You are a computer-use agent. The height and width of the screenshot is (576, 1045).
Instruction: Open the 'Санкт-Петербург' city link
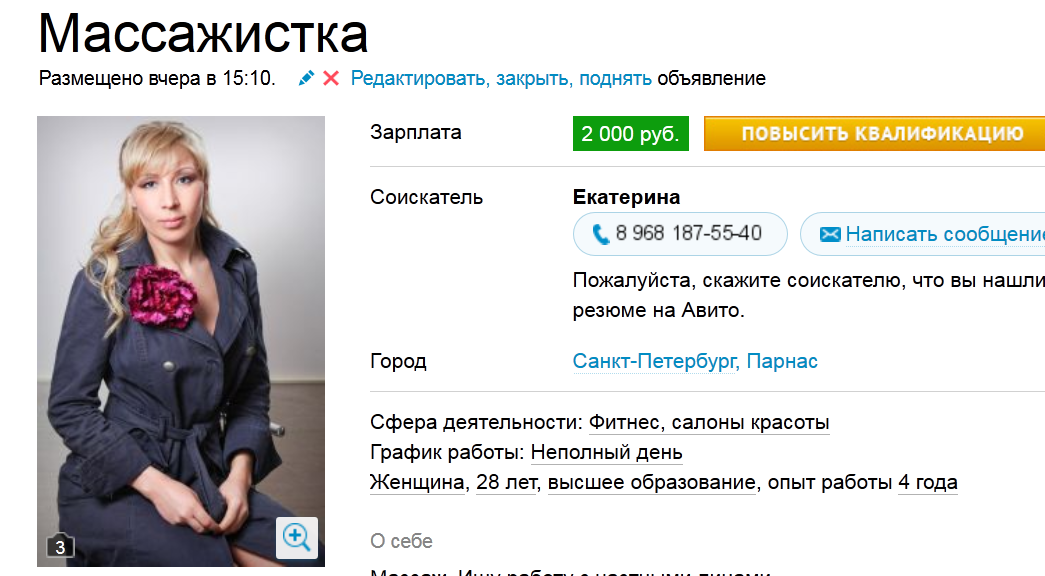point(655,361)
